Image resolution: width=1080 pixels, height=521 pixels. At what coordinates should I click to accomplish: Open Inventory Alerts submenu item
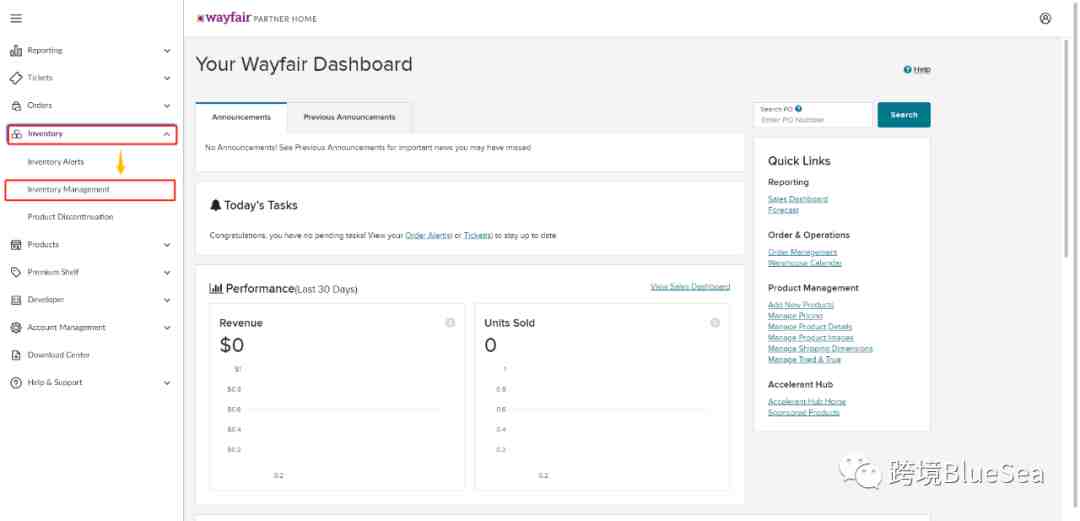click(x=56, y=162)
